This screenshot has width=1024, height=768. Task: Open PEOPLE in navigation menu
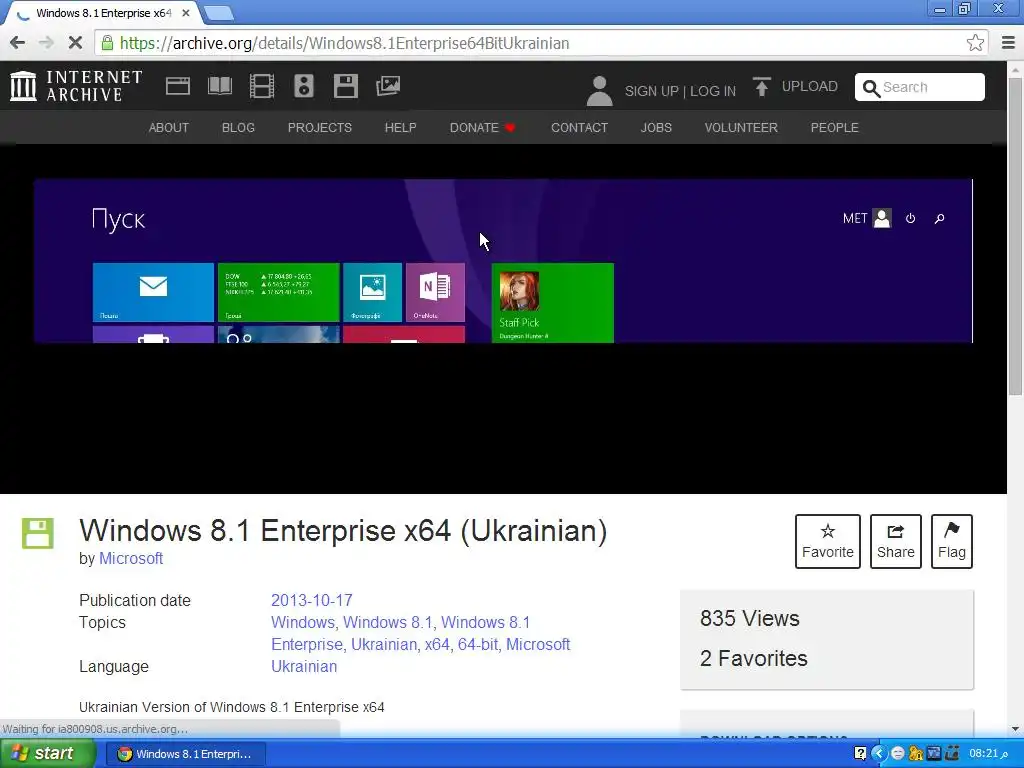point(834,127)
